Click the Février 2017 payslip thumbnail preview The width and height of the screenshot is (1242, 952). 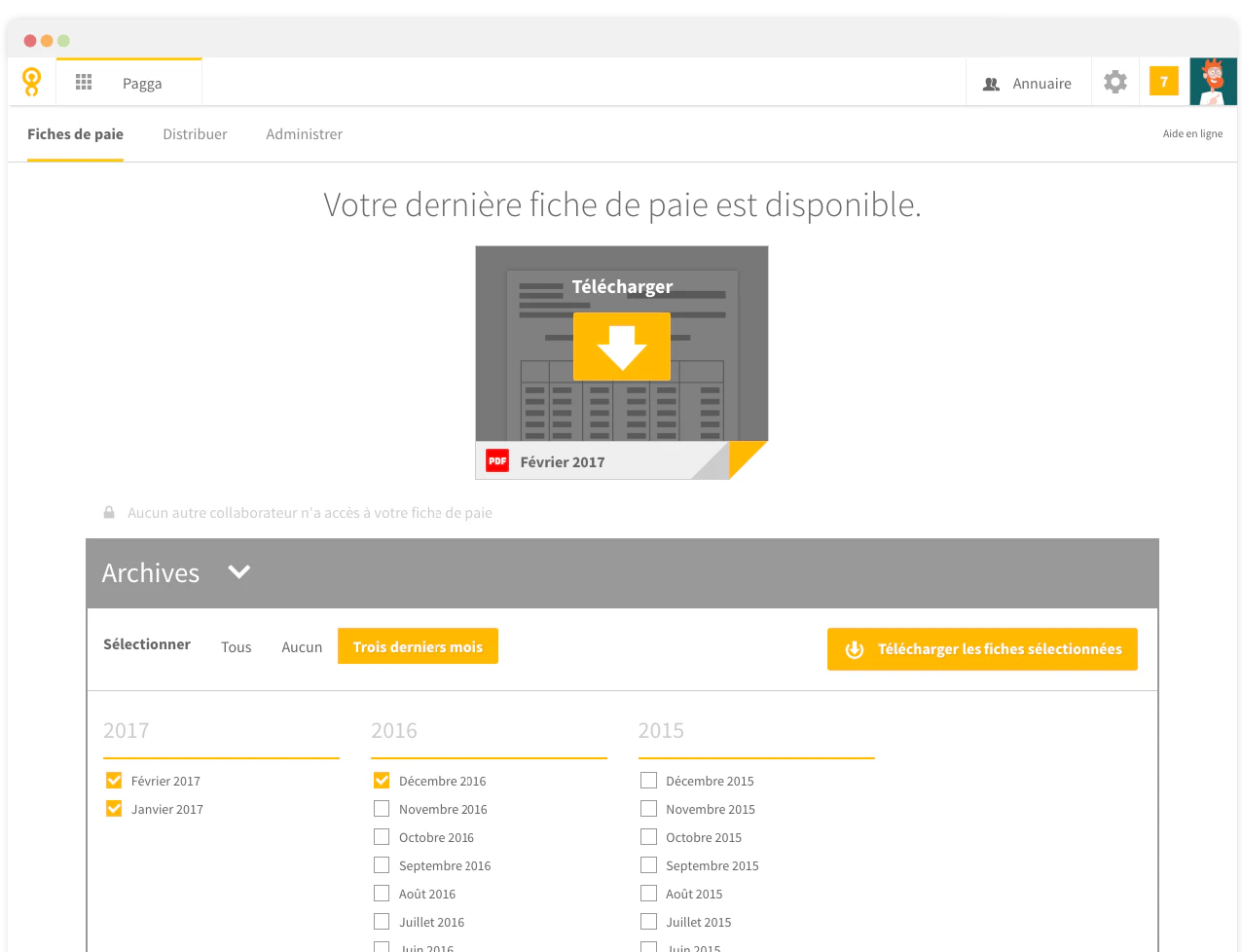pyautogui.click(x=622, y=344)
